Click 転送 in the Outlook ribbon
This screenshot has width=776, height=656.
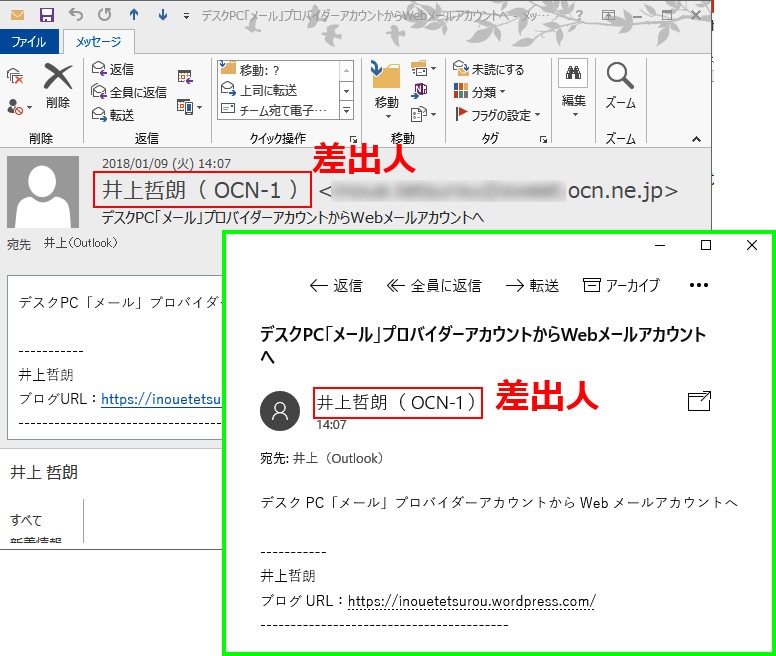coord(113,115)
